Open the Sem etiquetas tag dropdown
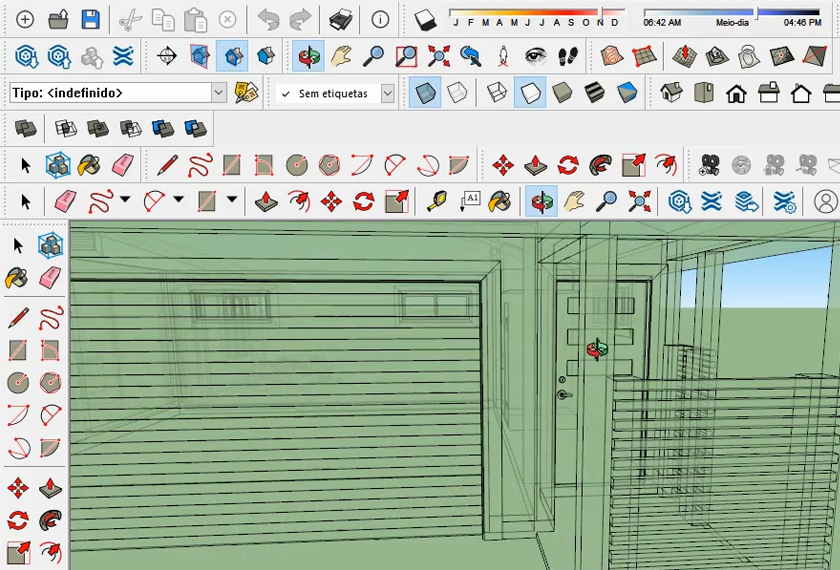This screenshot has width=840, height=570. coord(387,94)
